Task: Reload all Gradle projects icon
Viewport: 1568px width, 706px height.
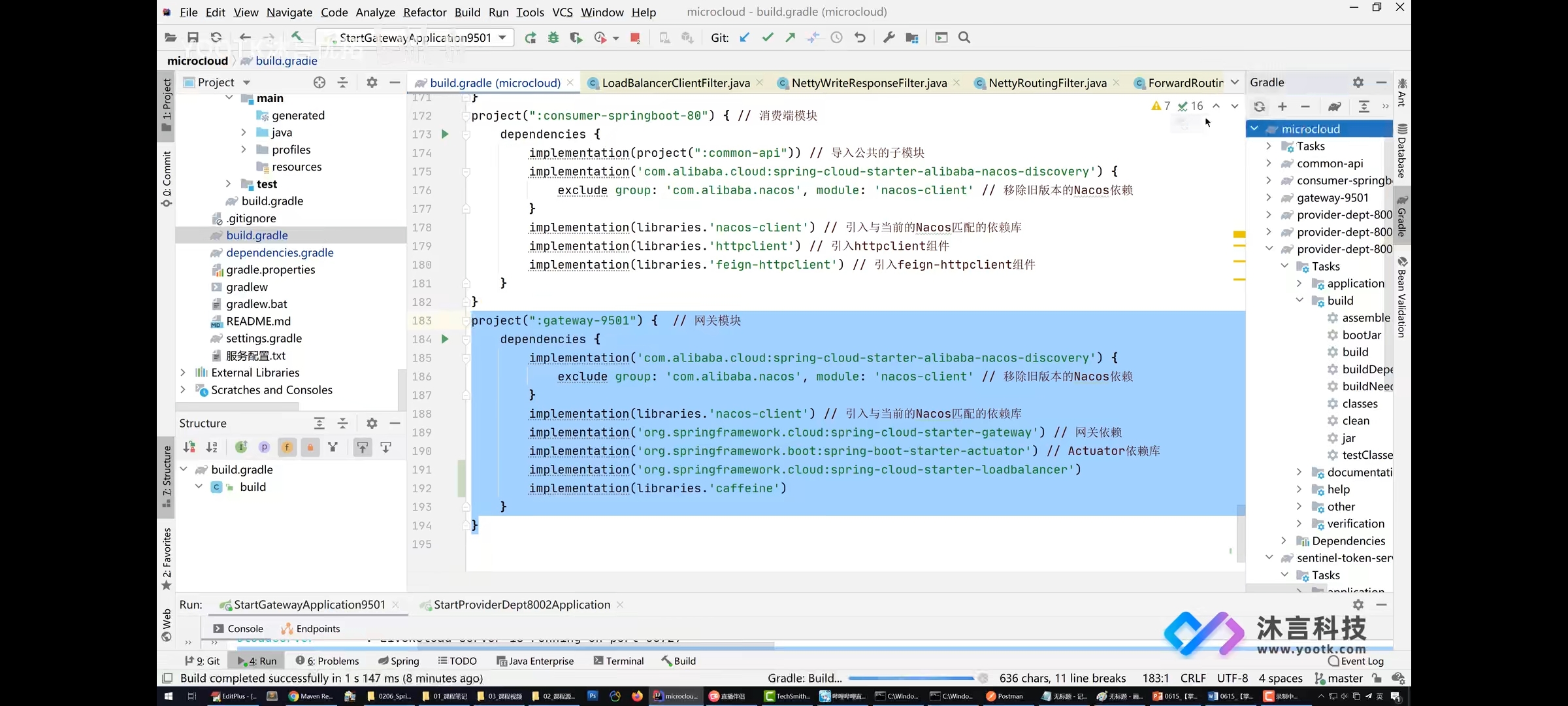Action: [1259, 107]
